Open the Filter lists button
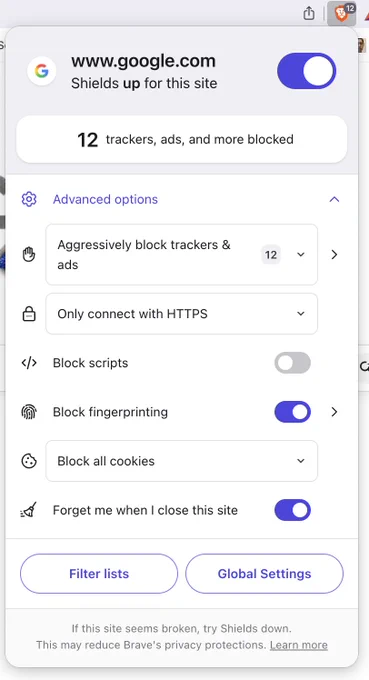 [99, 574]
